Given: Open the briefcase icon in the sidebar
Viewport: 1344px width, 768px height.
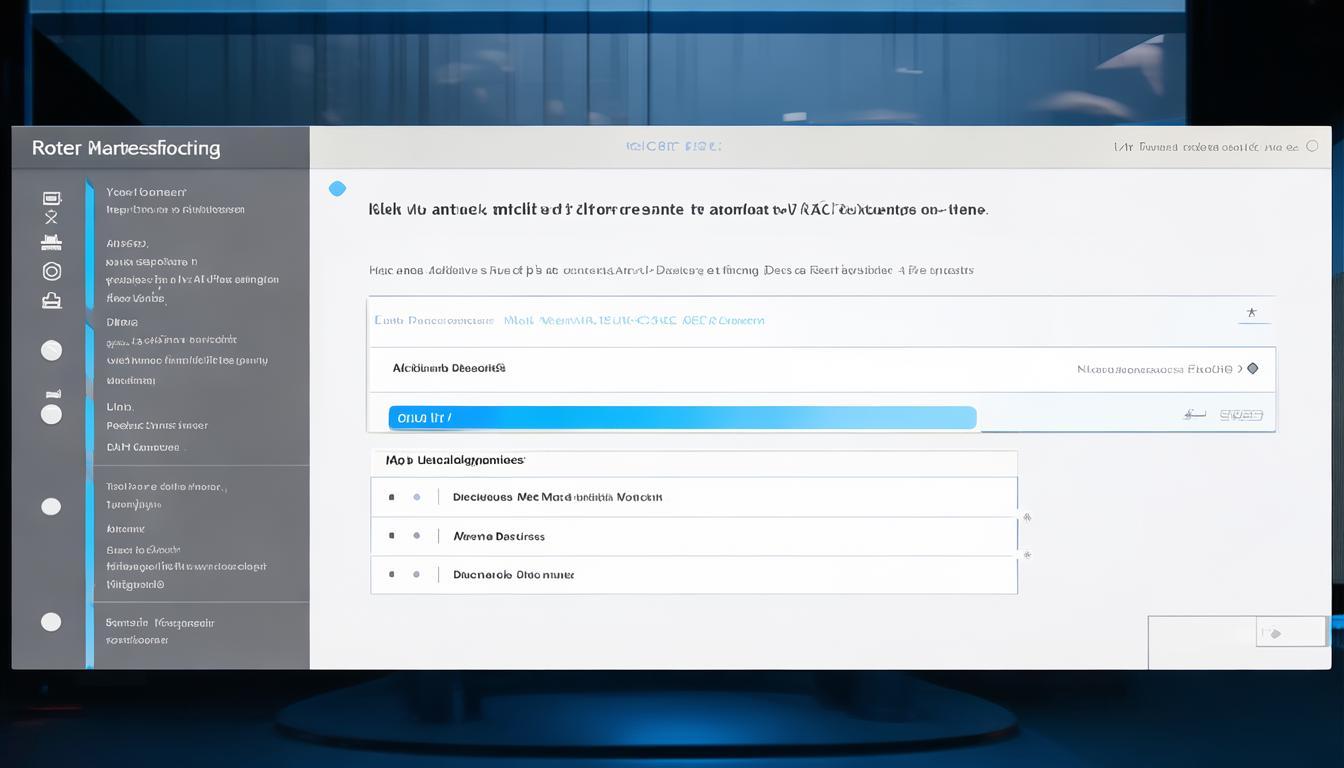Looking at the screenshot, I should pyautogui.click(x=52, y=300).
